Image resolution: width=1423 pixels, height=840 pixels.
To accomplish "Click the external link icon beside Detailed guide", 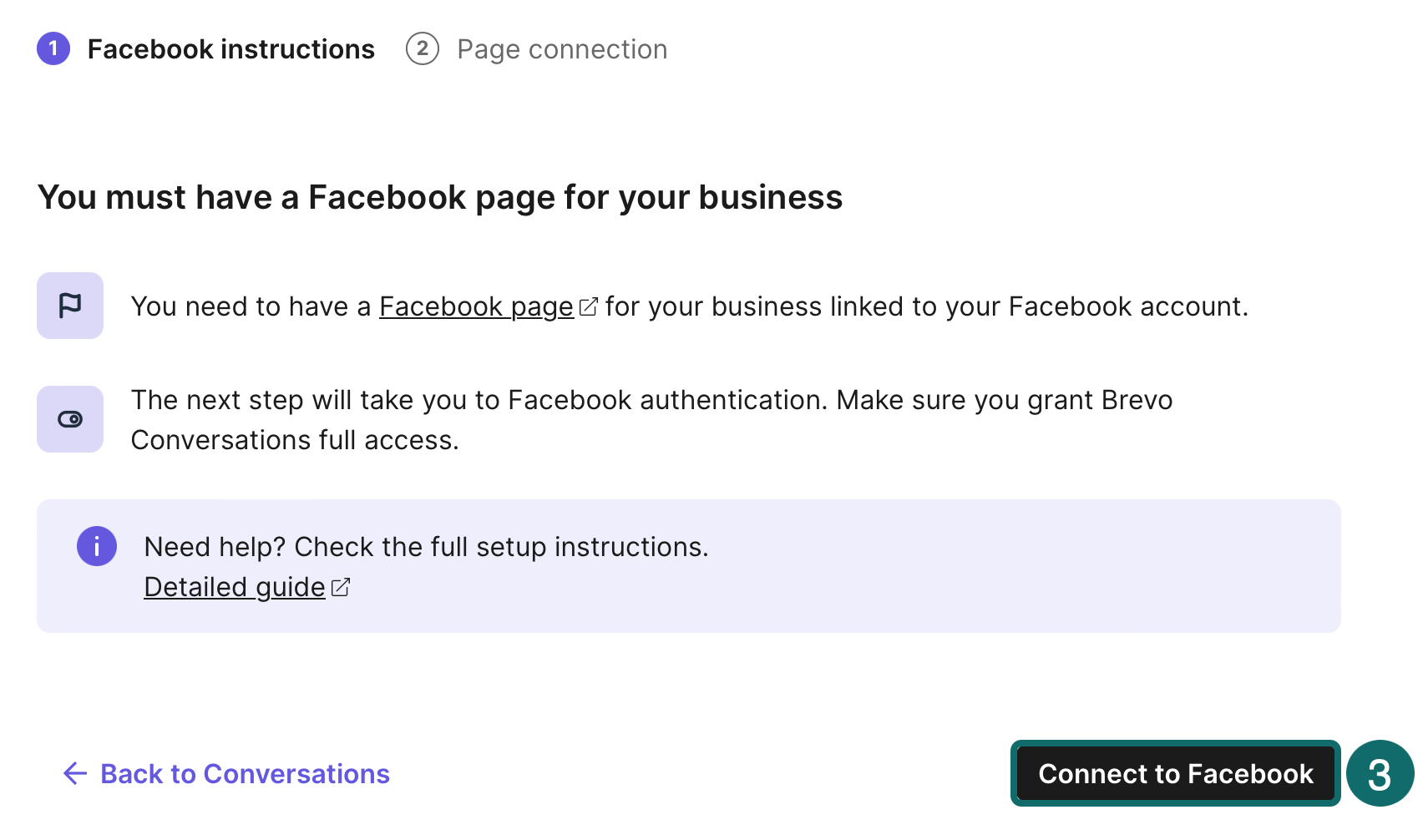I will click(340, 587).
